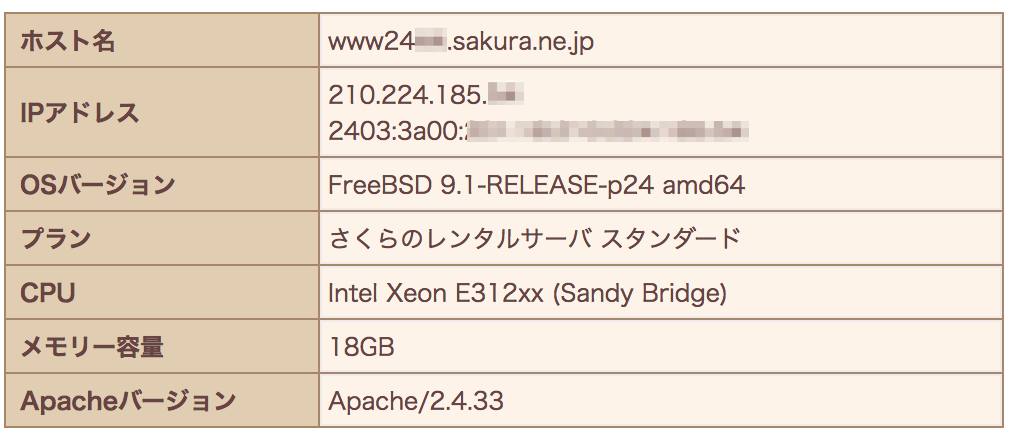Screen dimensions: 1012x438
Task: Click the IPアドレス header cell
Action: [x=162, y=112]
